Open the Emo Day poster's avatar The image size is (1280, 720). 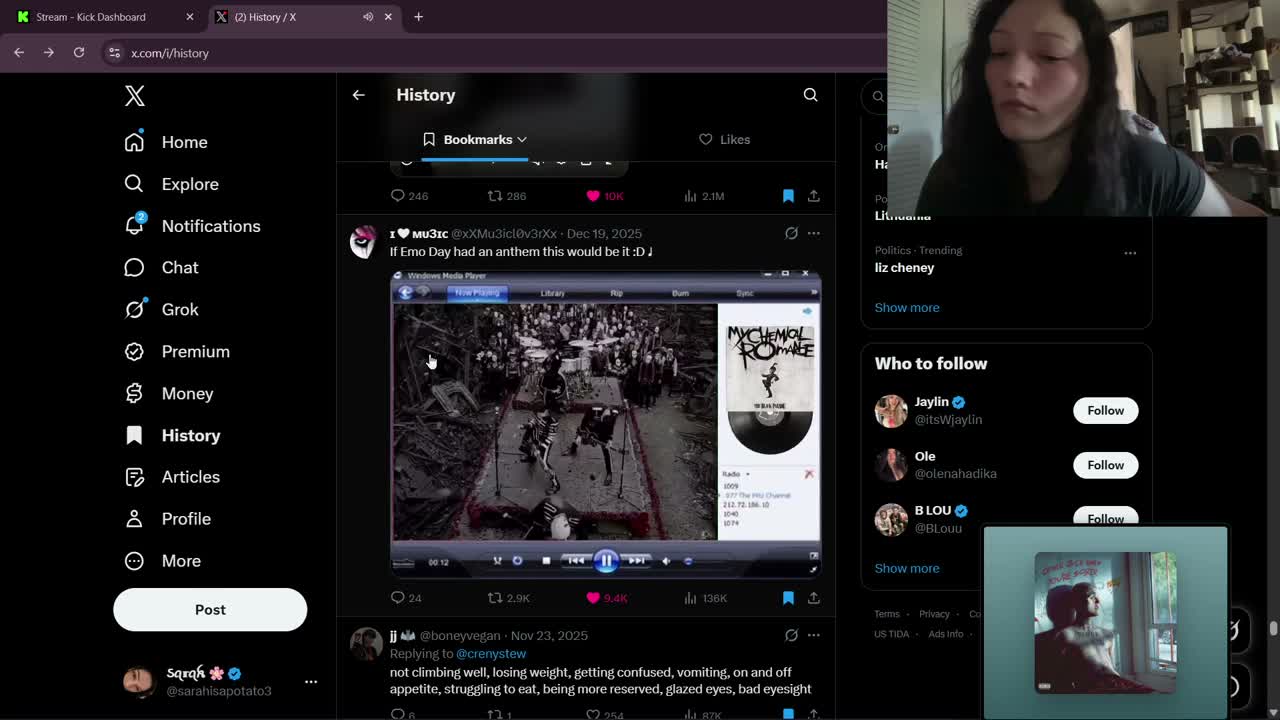pyautogui.click(x=364, y=242)
